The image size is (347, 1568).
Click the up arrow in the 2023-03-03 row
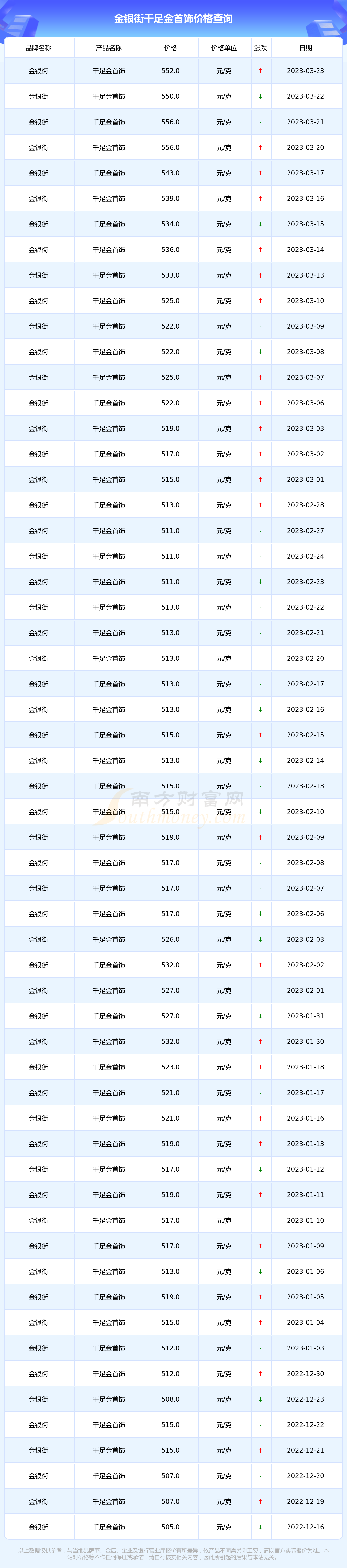(x=260, y=429)
